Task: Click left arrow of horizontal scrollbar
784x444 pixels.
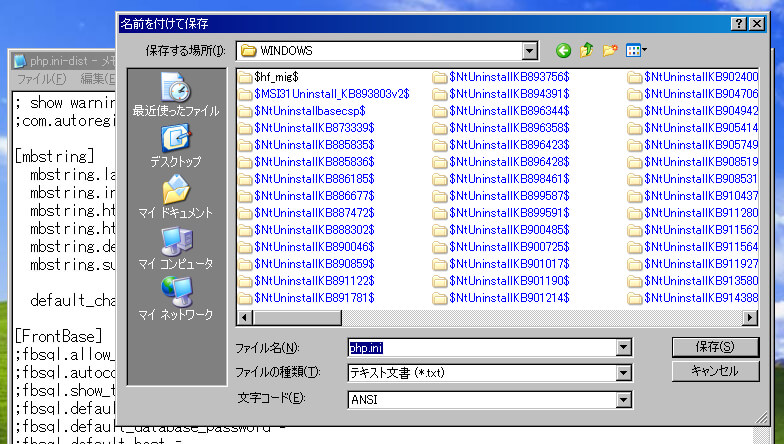Action: click(245, 318)
